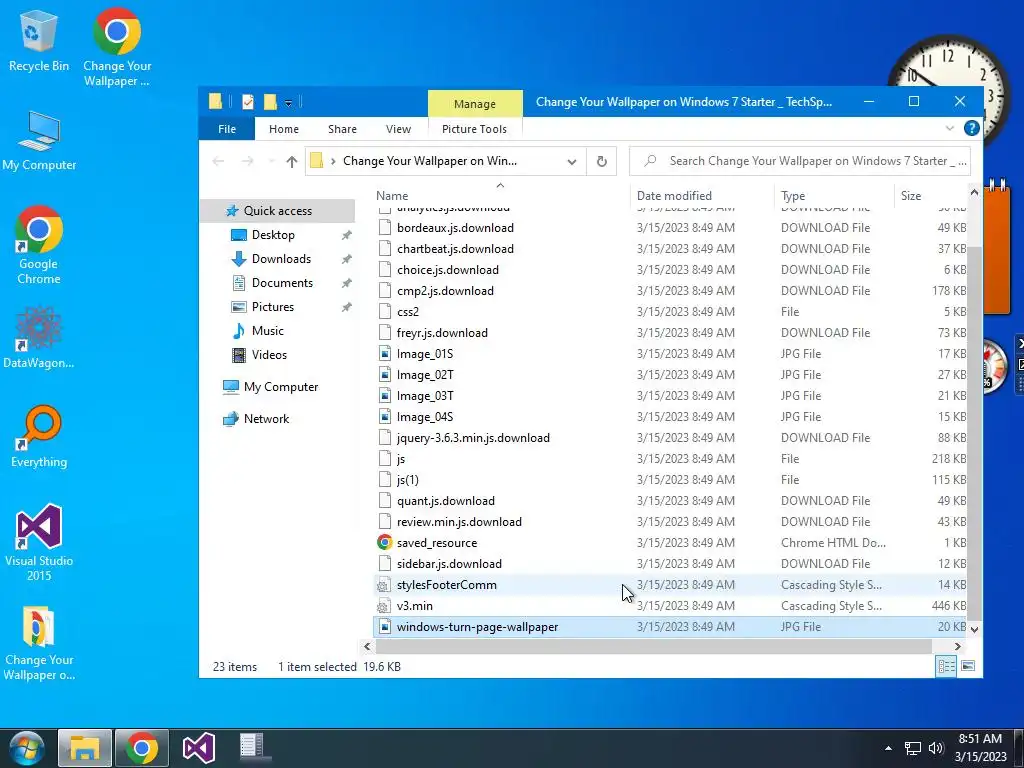Go to Music in navigation pane
This screenshot has height=768, width=1024.
[x=268, y=330]
